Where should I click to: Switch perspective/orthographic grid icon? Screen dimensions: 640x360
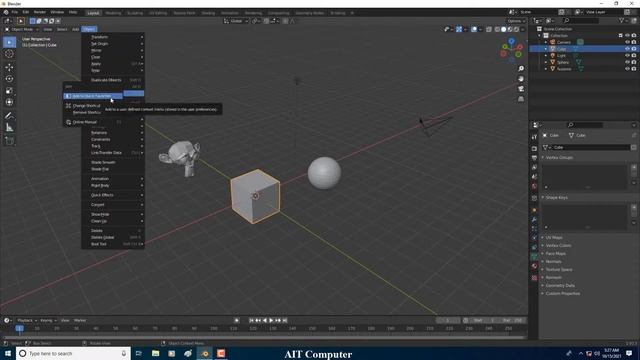(521, 99)
